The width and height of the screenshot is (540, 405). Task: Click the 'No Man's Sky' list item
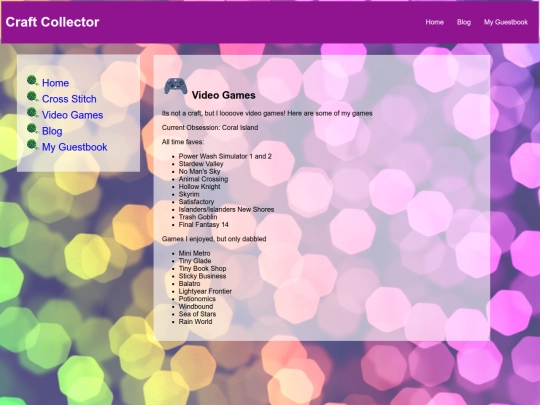click(199, 172)
